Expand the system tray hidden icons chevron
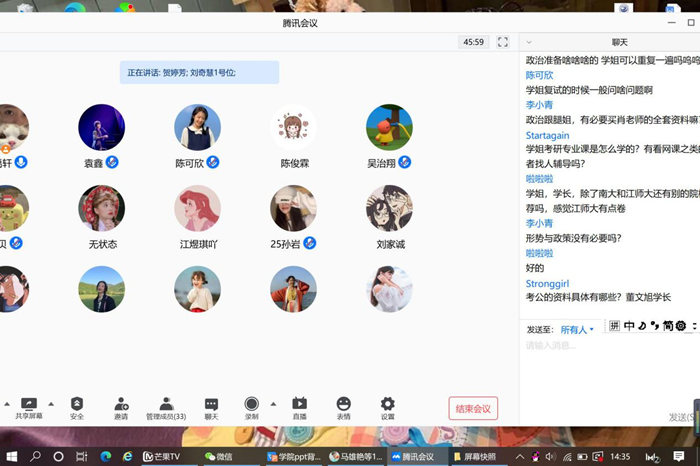 click(520, 457)
